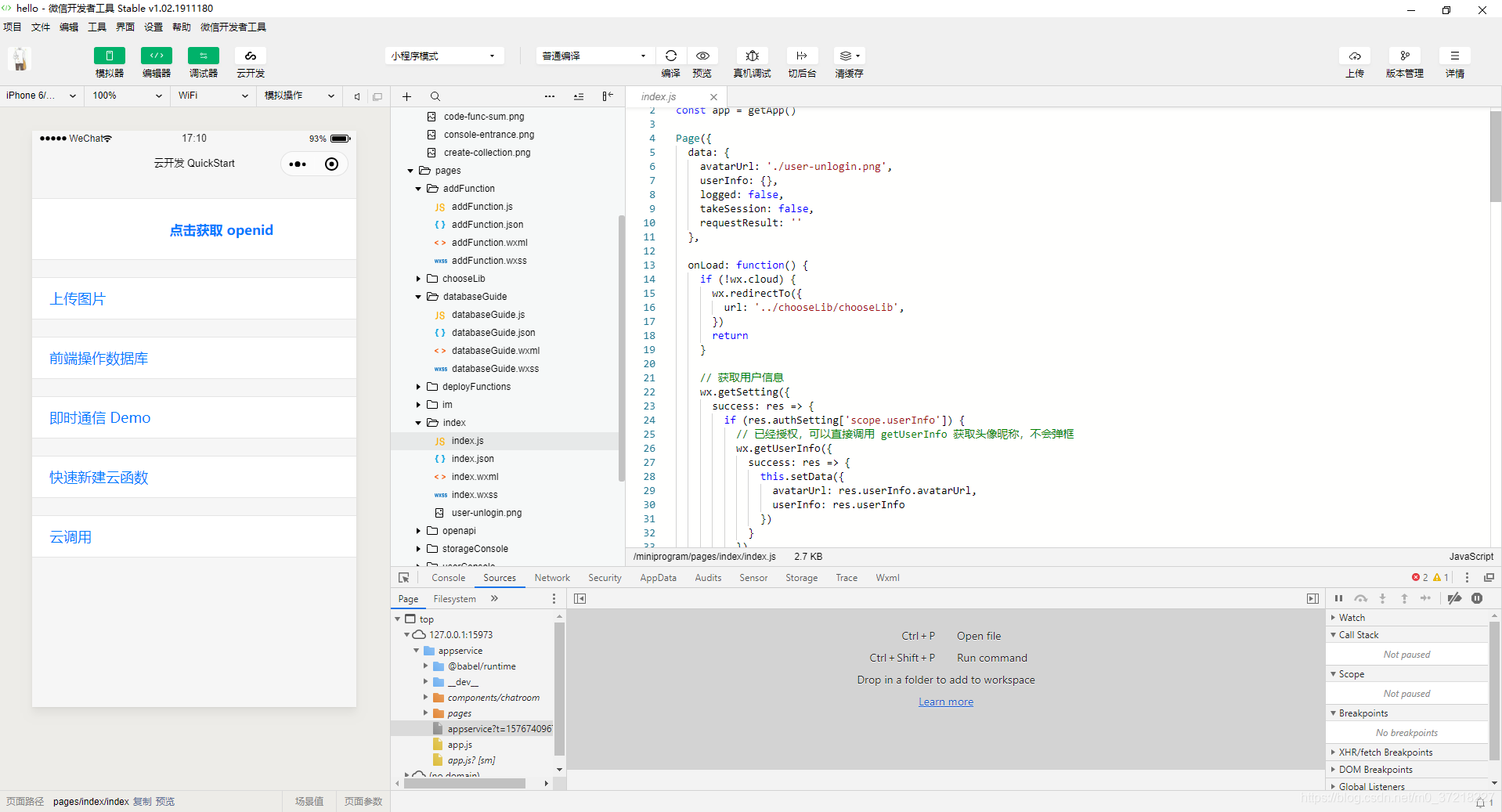Image resolution: width=1502 pixels, height=812 pixels.
Task: Open the Filesystem sources tab
Action: tap(454, 599)
